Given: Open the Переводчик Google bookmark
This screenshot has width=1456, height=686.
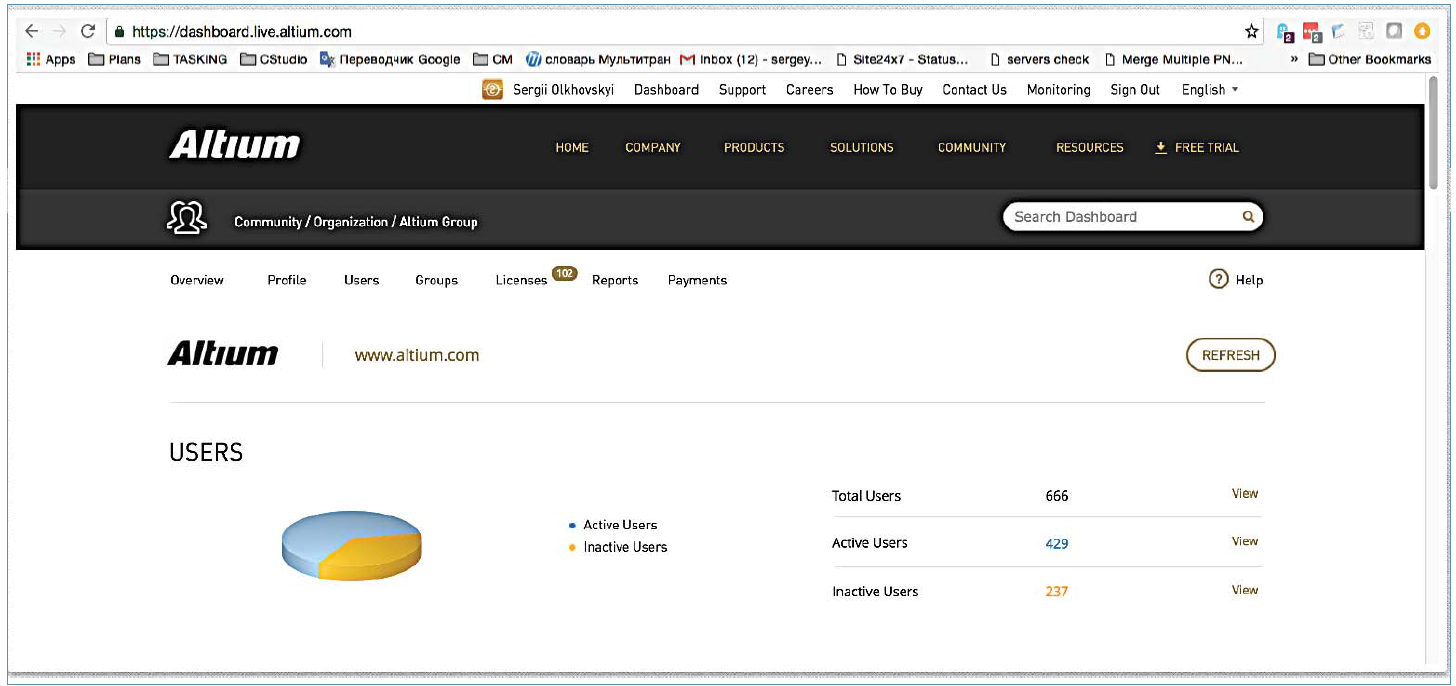Looking at the screenshot, I should [391, 59].
